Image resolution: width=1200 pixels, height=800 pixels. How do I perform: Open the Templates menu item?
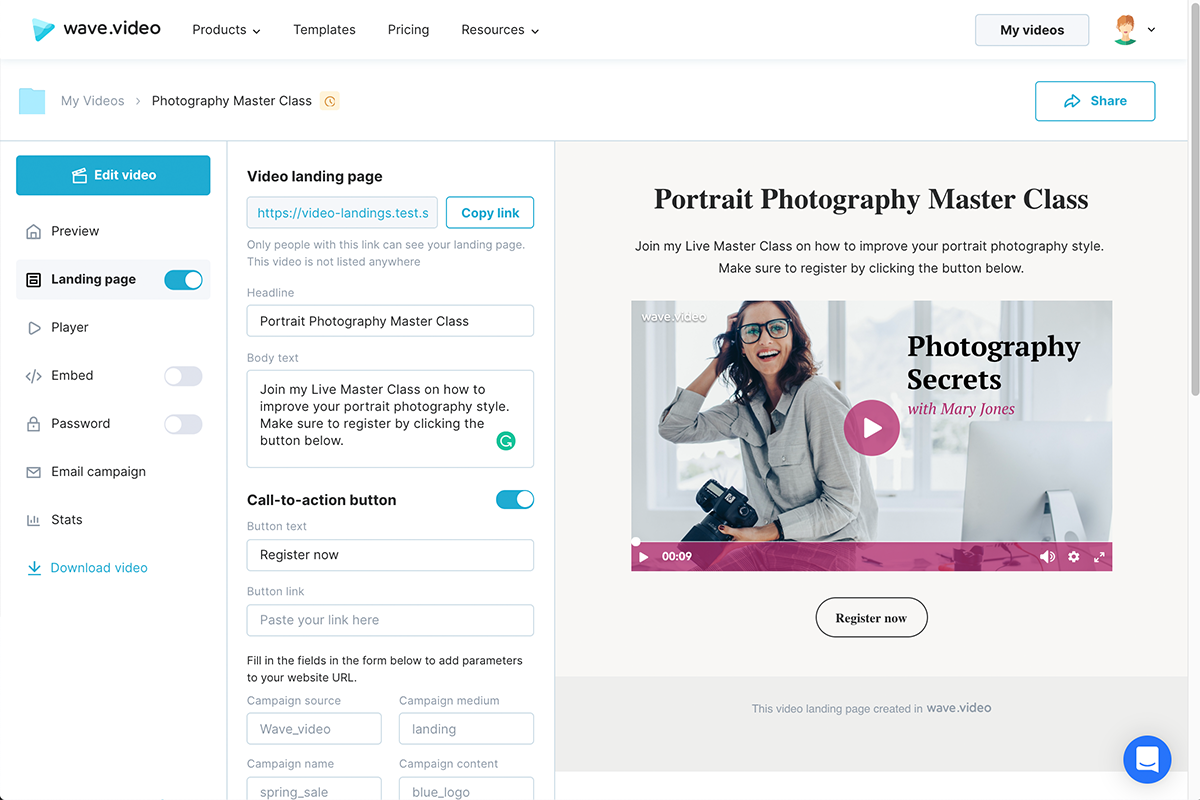[324, 30]
